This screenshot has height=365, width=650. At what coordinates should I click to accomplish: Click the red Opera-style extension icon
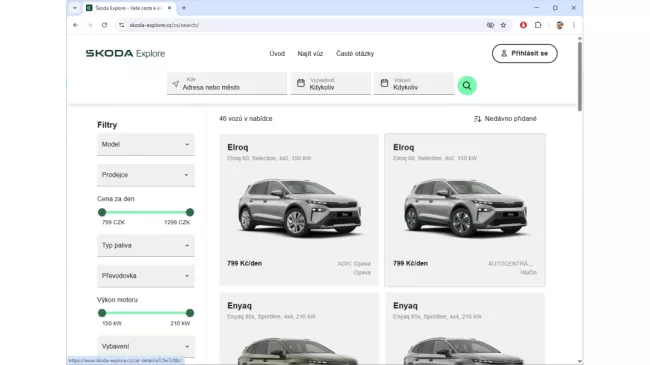[x=523, y=25]
